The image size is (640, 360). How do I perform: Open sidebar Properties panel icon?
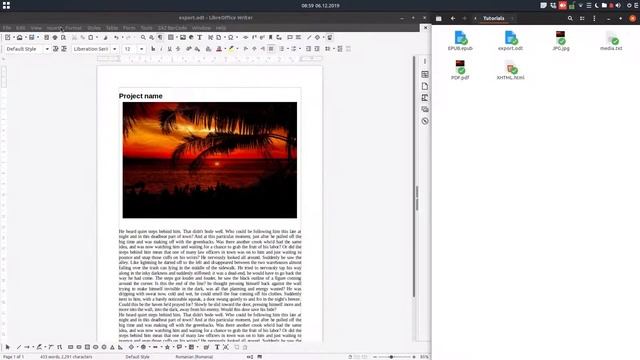[425, 74]
